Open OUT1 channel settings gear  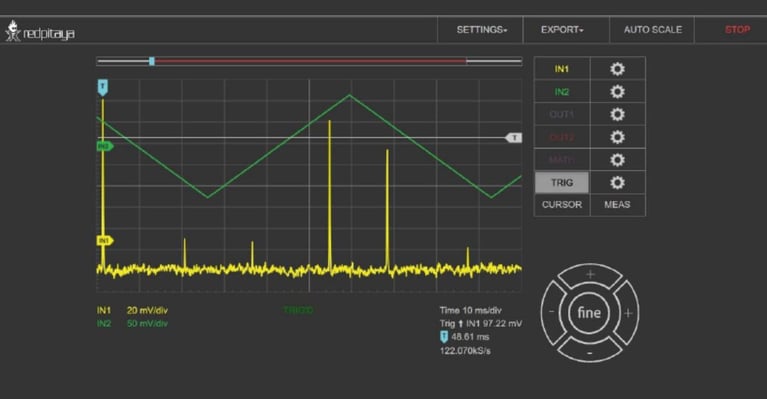coord(617,114)
